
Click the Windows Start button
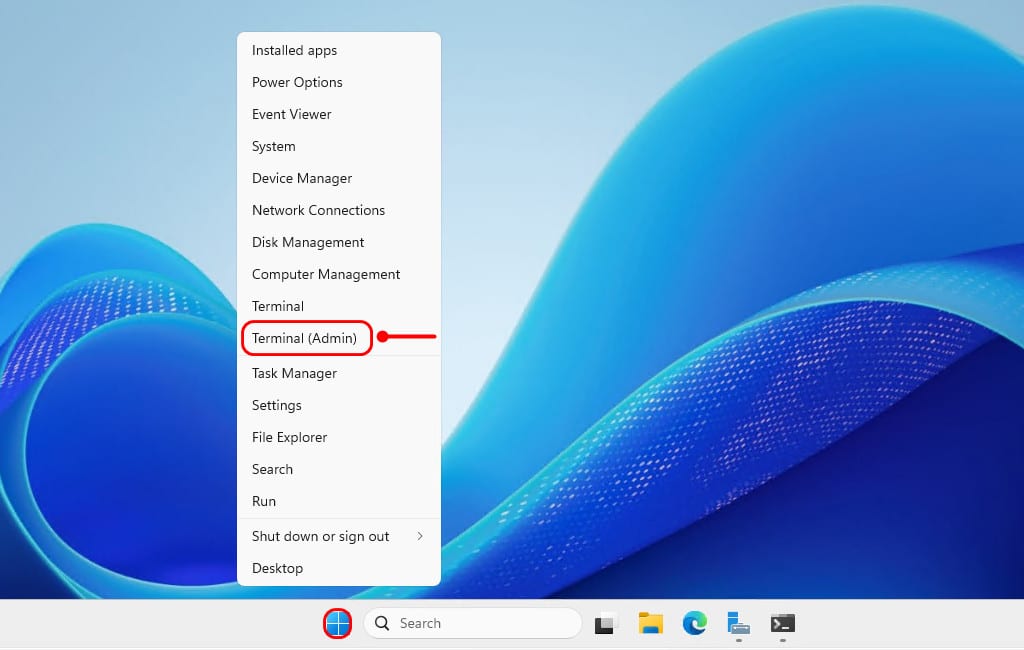338,624
